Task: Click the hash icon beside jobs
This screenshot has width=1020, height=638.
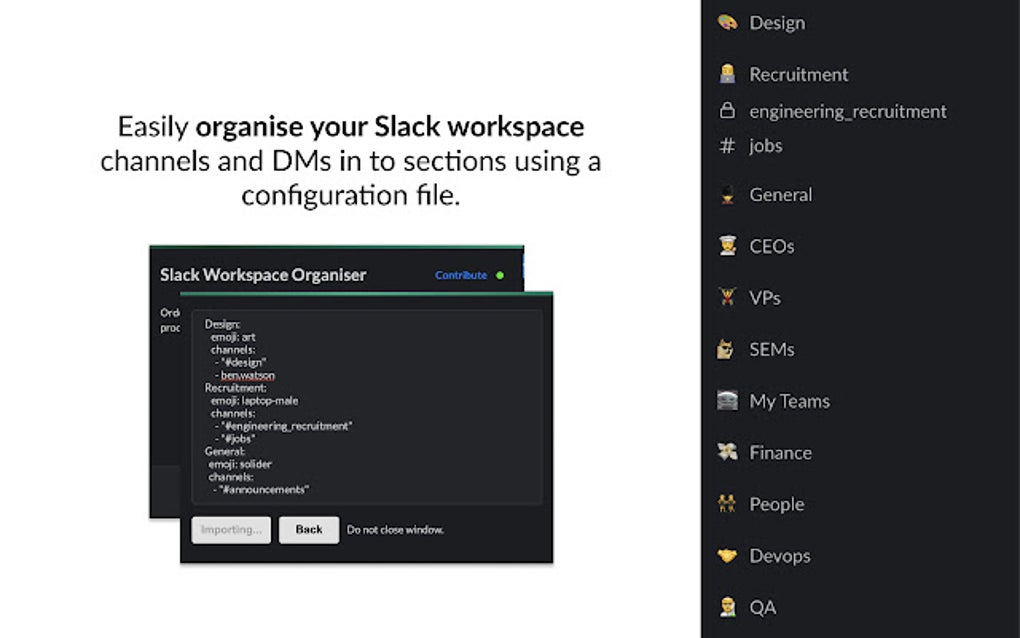Action: pyautogui.click(x=727, y=146)
